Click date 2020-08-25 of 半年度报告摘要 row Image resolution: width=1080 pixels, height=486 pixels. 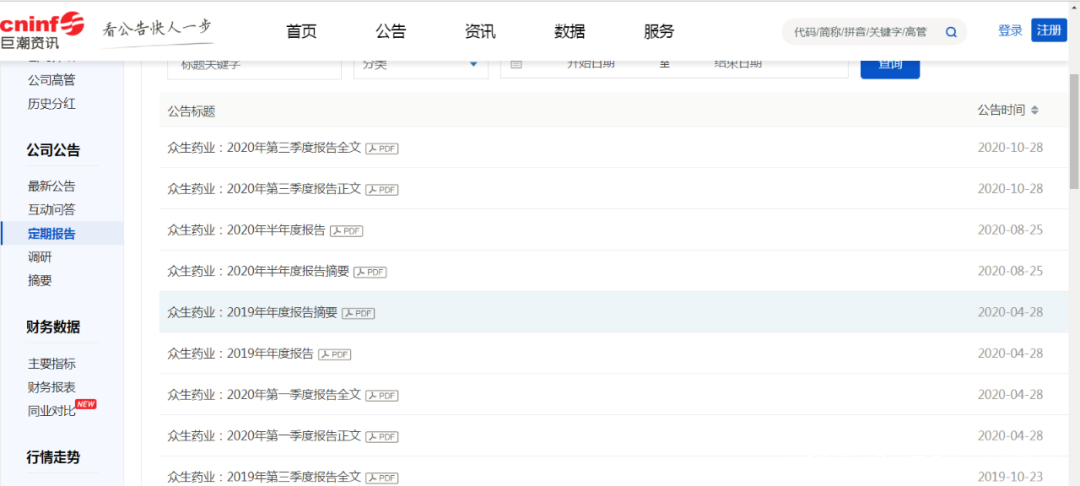pyautogui.click(x=1010, y=271)
